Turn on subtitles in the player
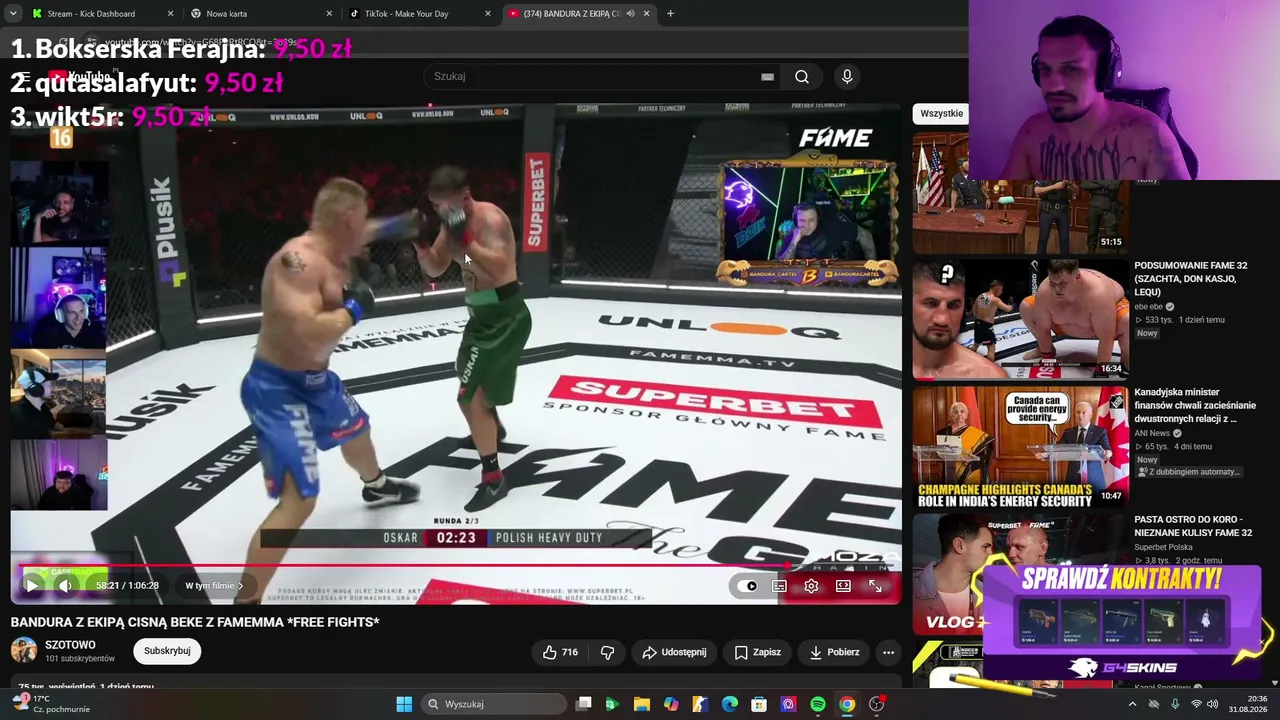Screen dimensions: 1280x720 779,586
